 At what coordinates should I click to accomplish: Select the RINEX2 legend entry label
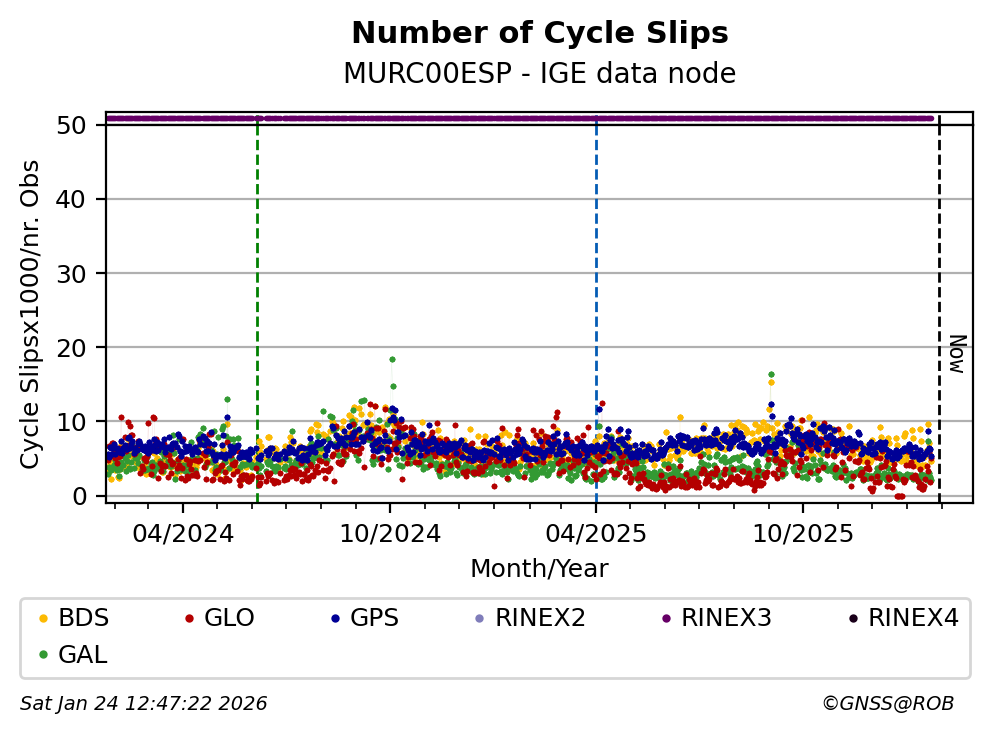coord(540,618)
